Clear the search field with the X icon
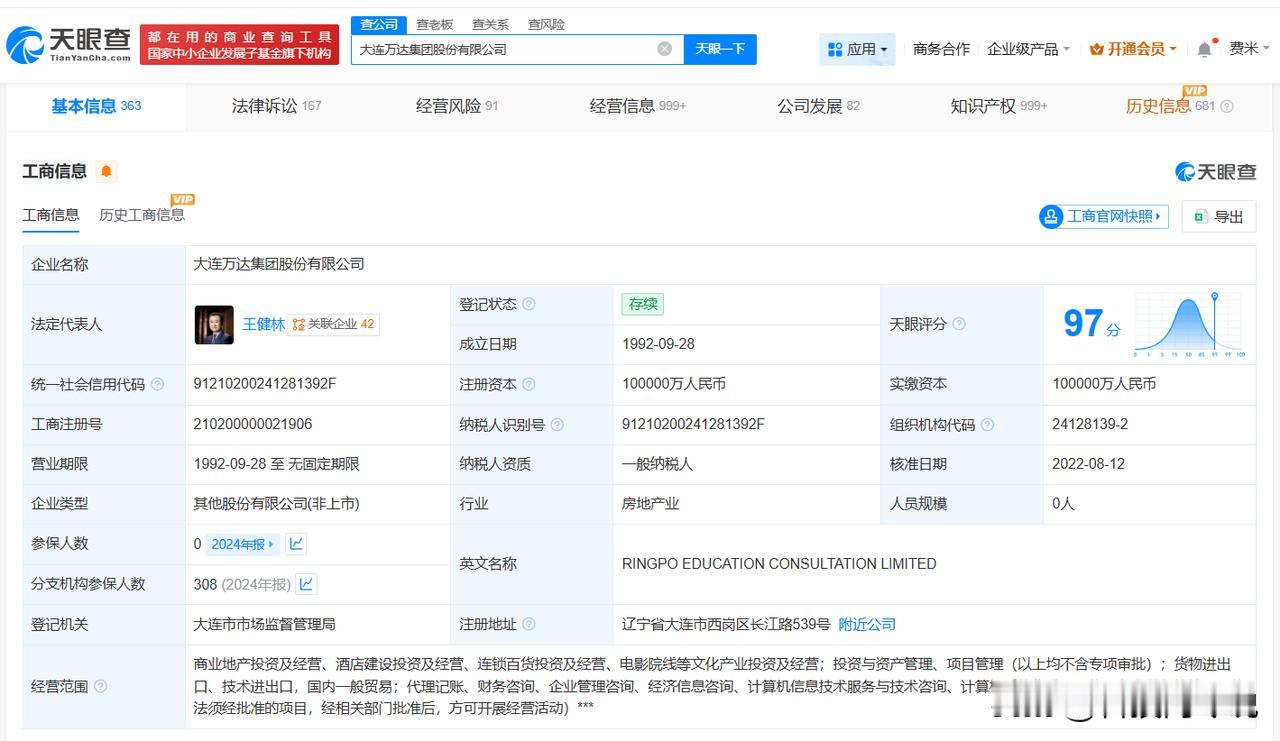1280x741 pixels. pyautogui.click(x=664, y=49)
